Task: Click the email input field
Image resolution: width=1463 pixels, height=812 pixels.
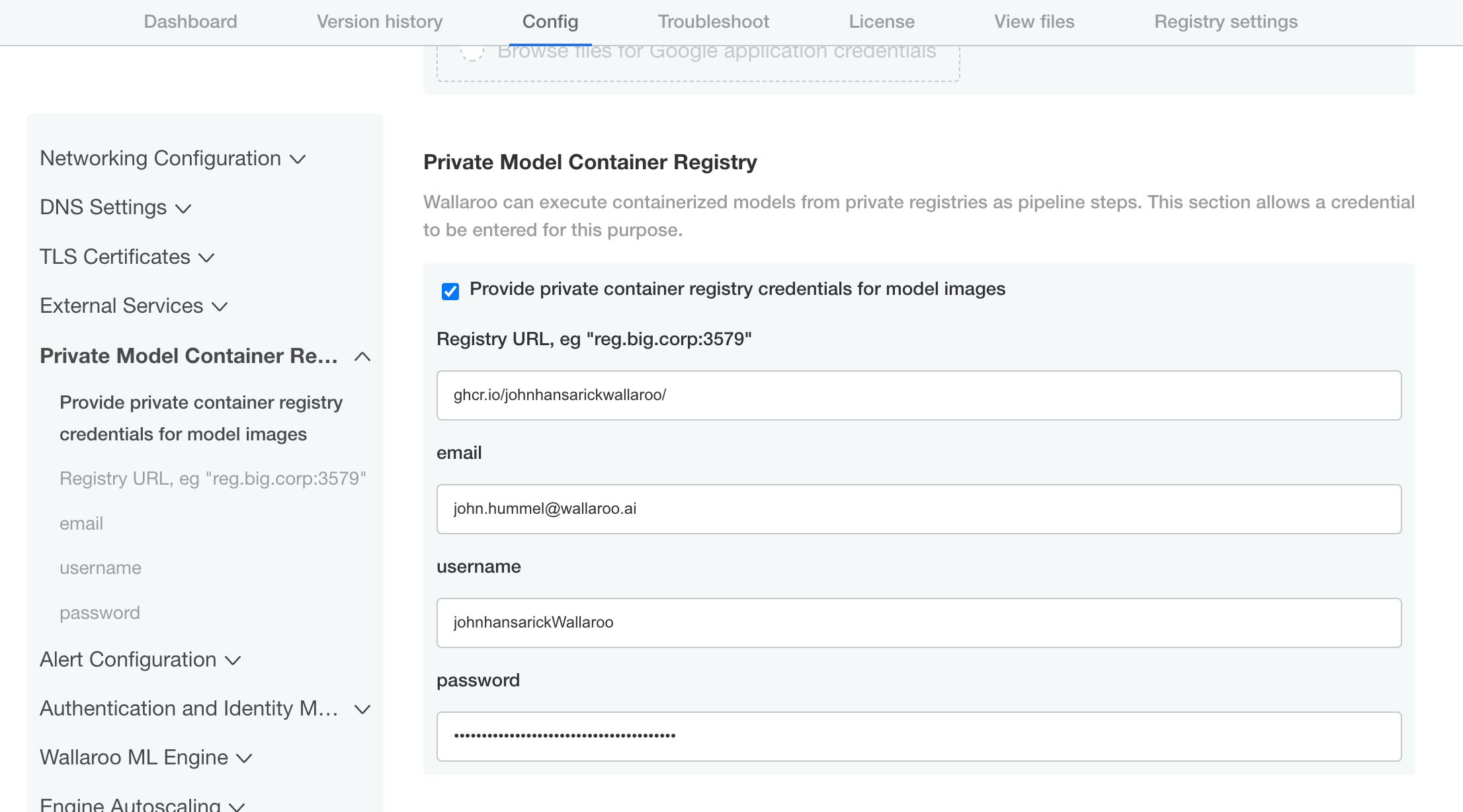Action: [x=918, y=509]
